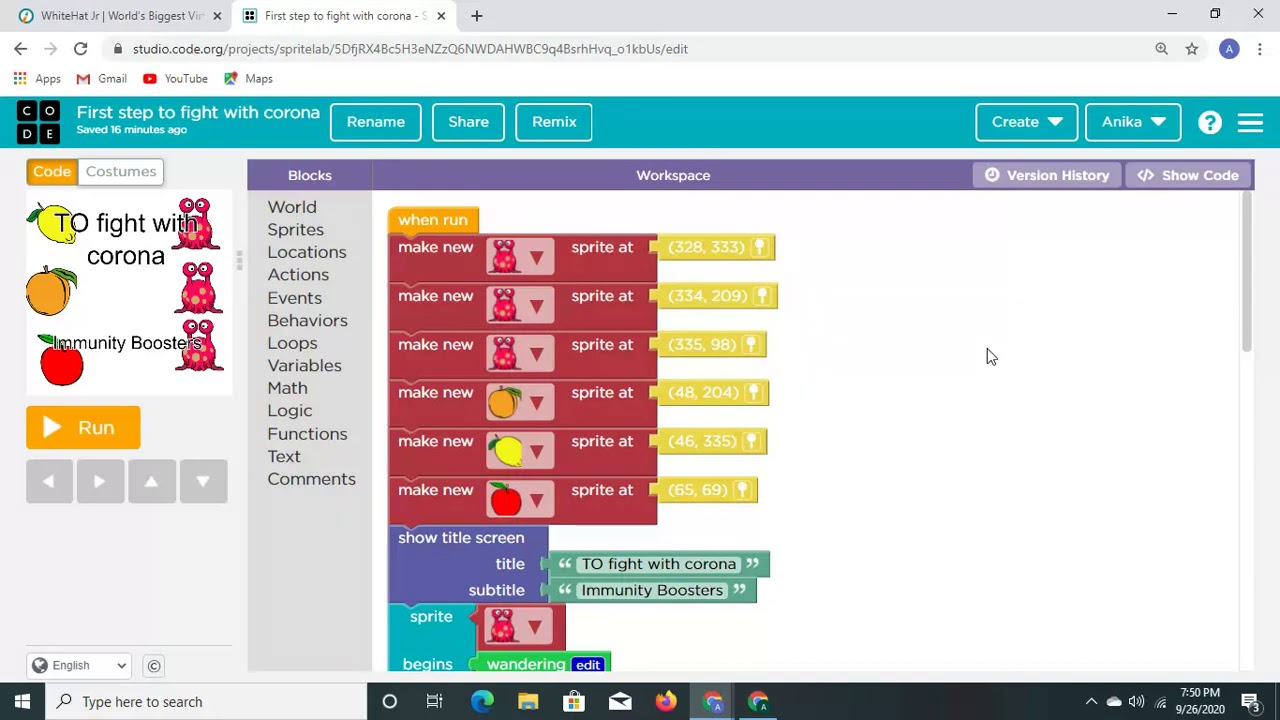The width and height of the screenshot is (1280, 720).
Task: Open the hamburger menu icon
Action: tap(1250, 122)
